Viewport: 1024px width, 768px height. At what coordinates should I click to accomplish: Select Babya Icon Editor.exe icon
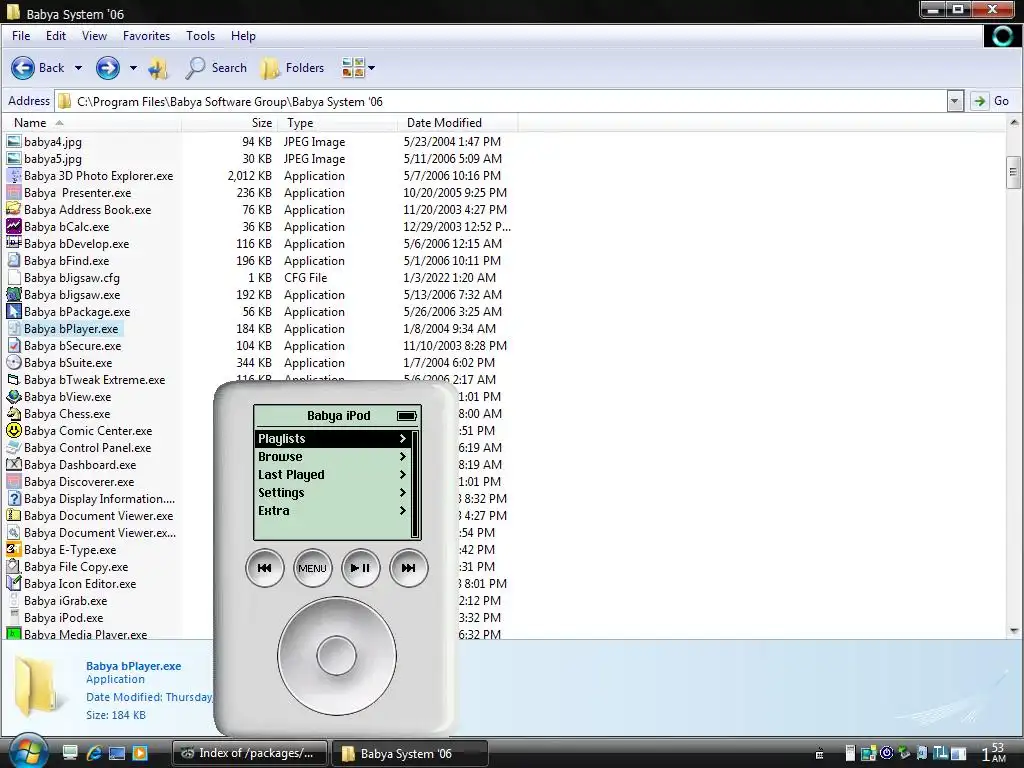14,583
